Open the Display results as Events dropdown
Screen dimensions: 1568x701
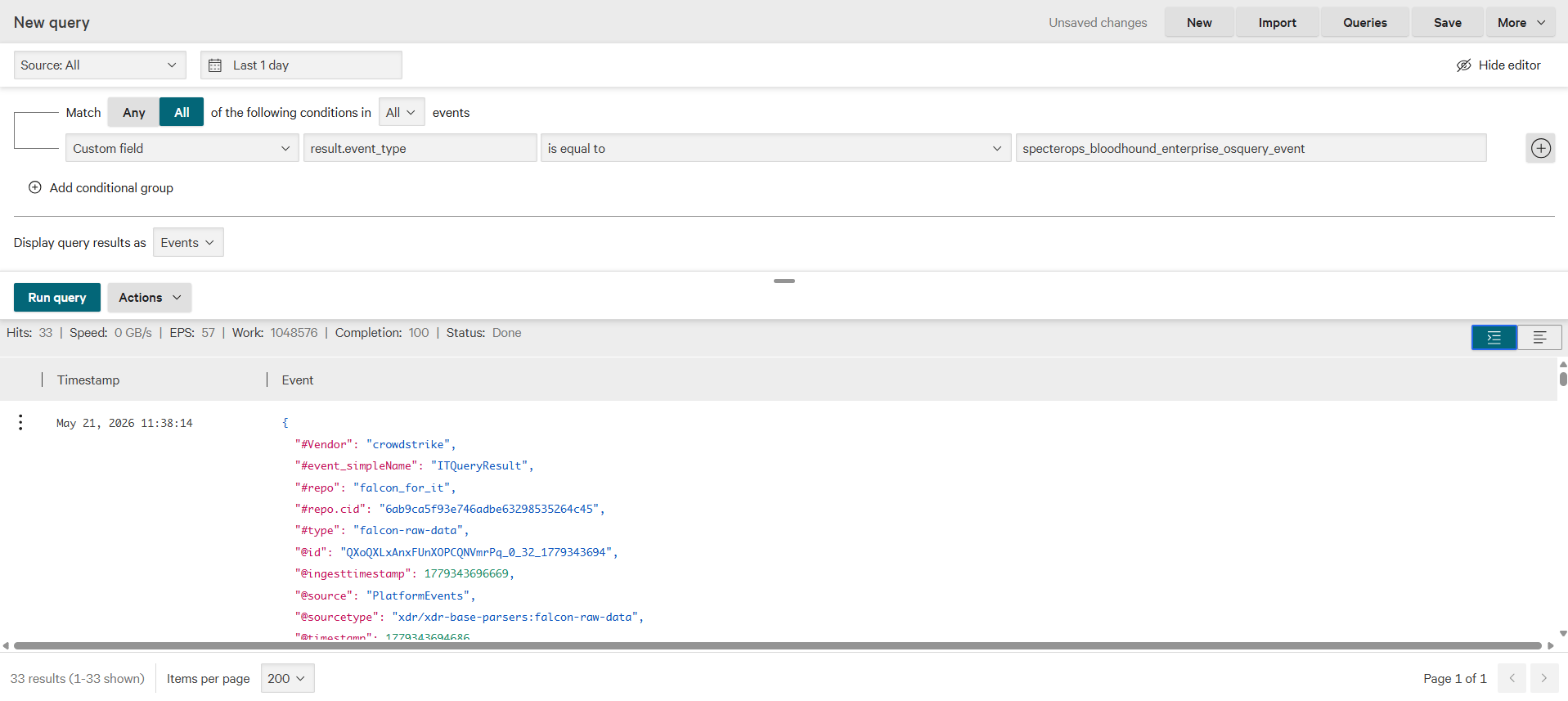pyautogui.click(x=188, y=242)
